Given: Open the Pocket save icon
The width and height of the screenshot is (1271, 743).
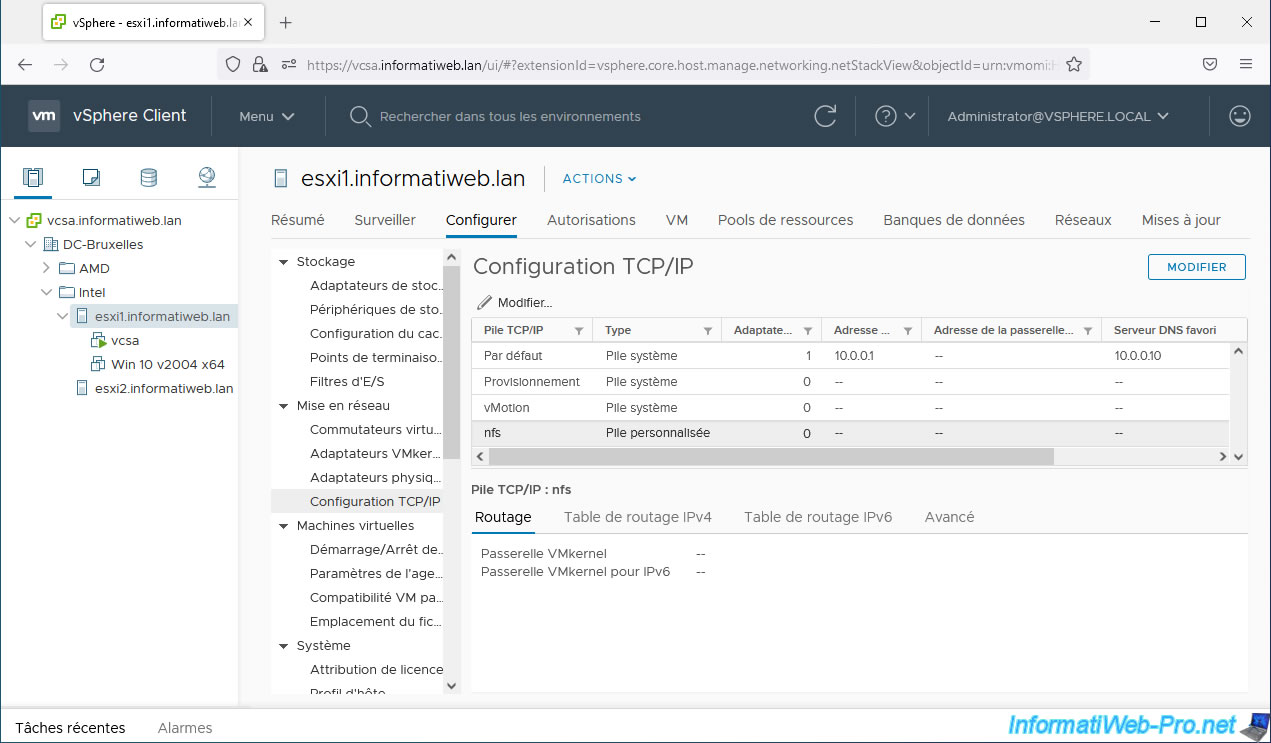Looking at the screenshot, I should [x=1210, y=64].
